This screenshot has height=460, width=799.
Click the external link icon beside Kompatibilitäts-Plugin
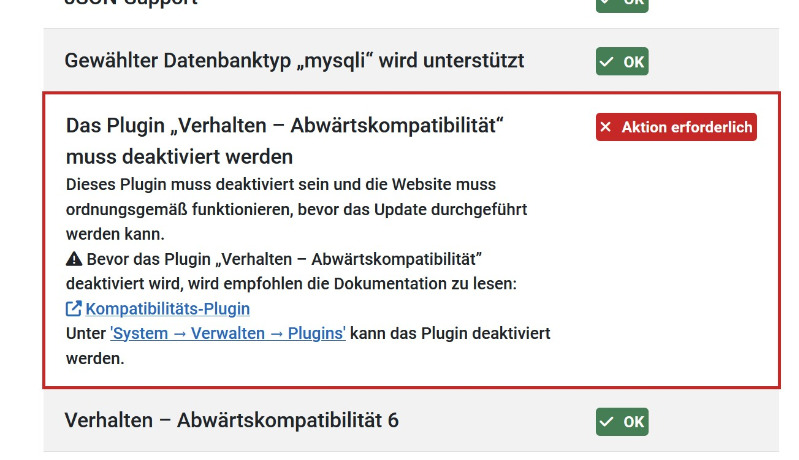click(74, 309)
